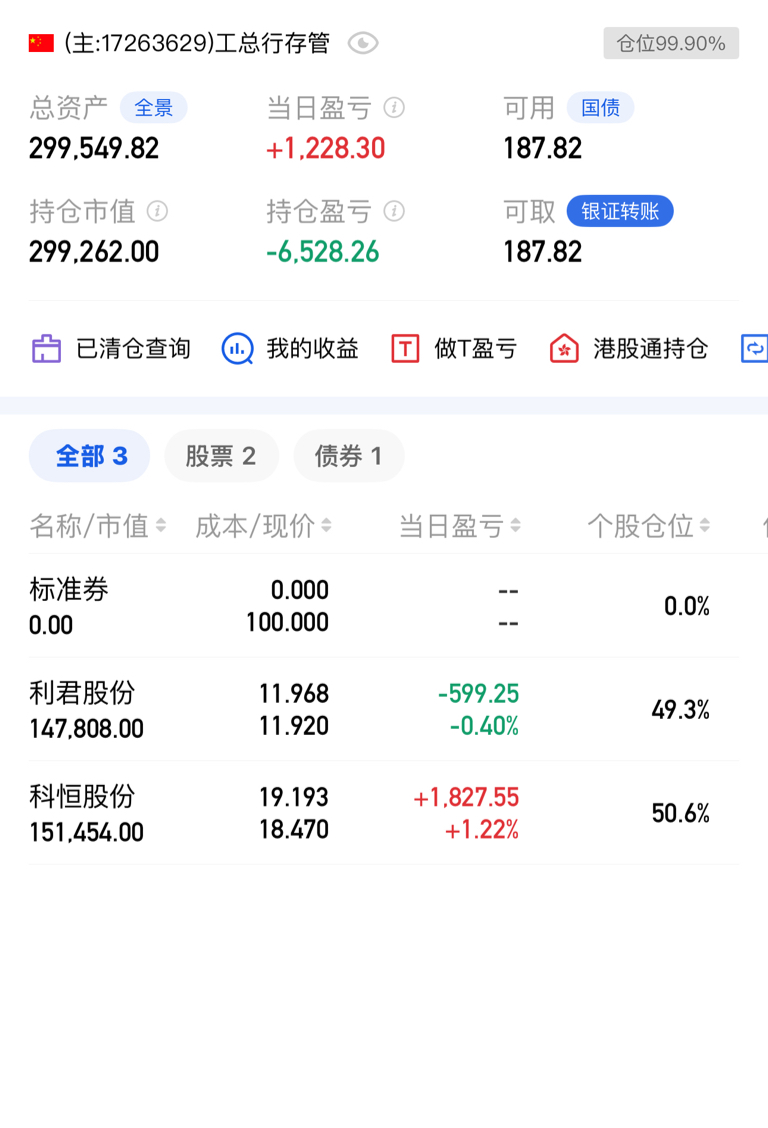Switch to the 债券 1 tab
The width and height of the screenshot is (768, 1128).
click(349, 456)
